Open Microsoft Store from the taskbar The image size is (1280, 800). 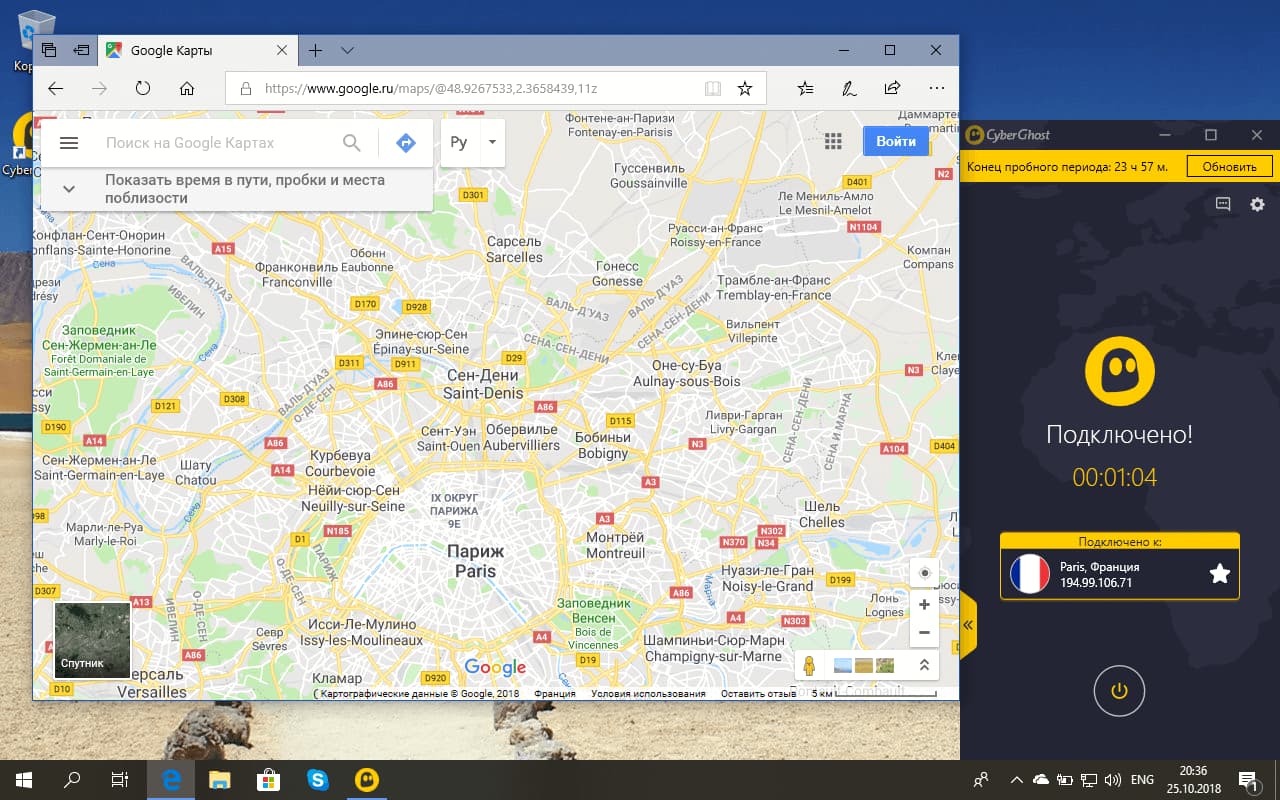(x=269, y=779)
